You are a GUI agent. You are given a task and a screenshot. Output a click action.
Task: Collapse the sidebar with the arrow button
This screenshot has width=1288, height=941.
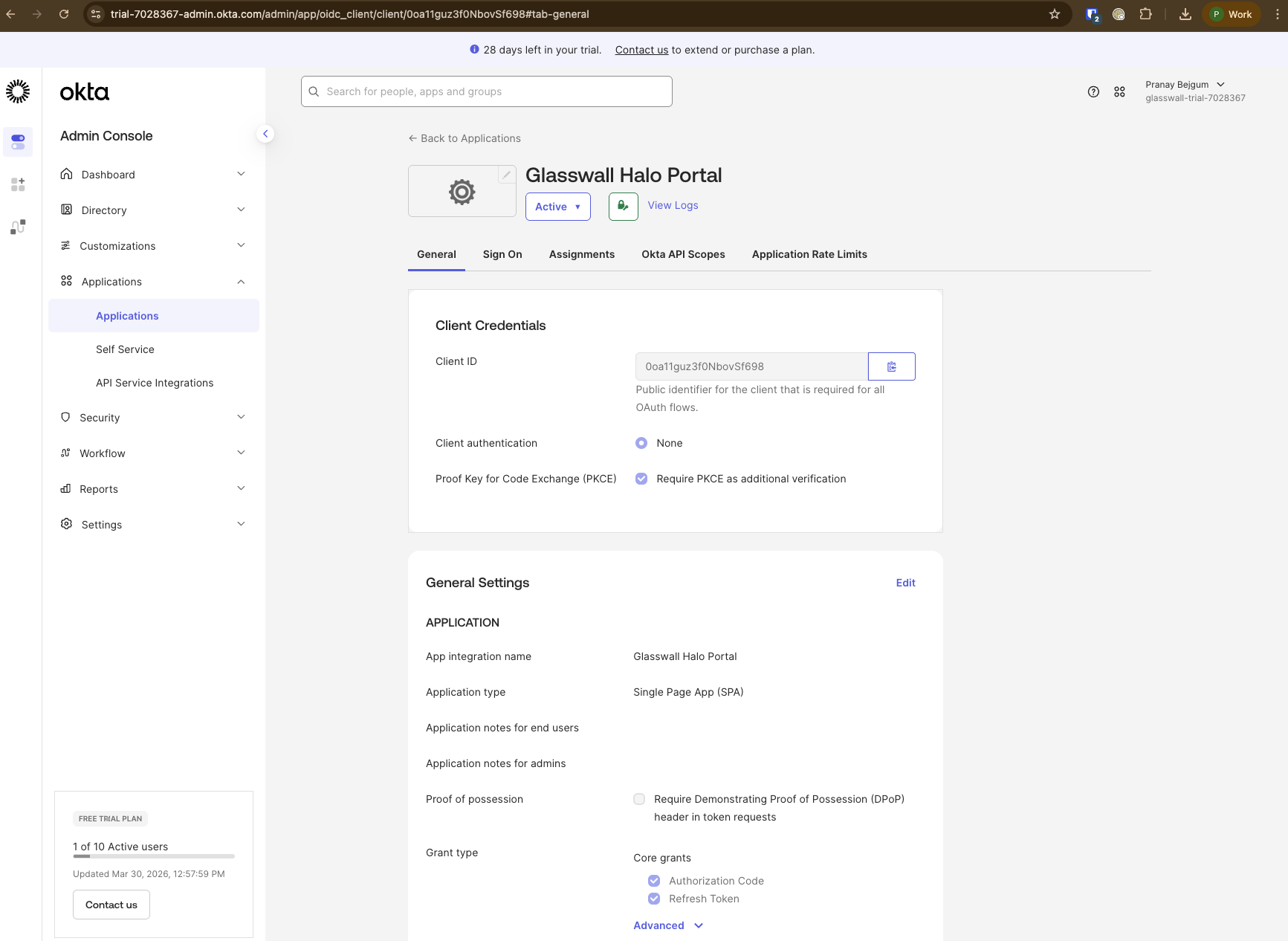click(x=265, y=134)
